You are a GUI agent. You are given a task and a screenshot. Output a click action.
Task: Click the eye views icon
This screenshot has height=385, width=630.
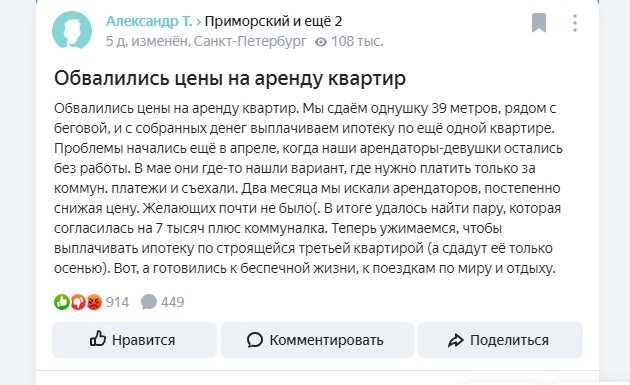(321, 42)
